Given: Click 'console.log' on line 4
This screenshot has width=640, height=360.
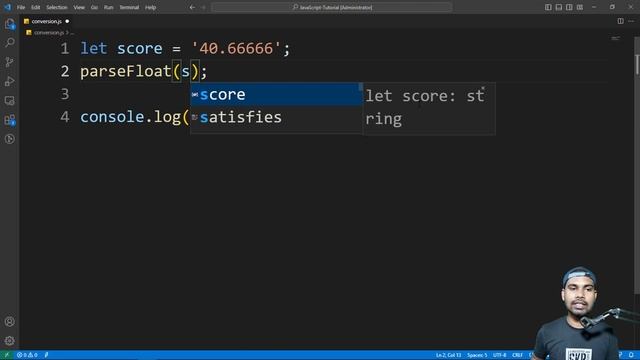Looking at the screenshot, I should click(131, 117).
